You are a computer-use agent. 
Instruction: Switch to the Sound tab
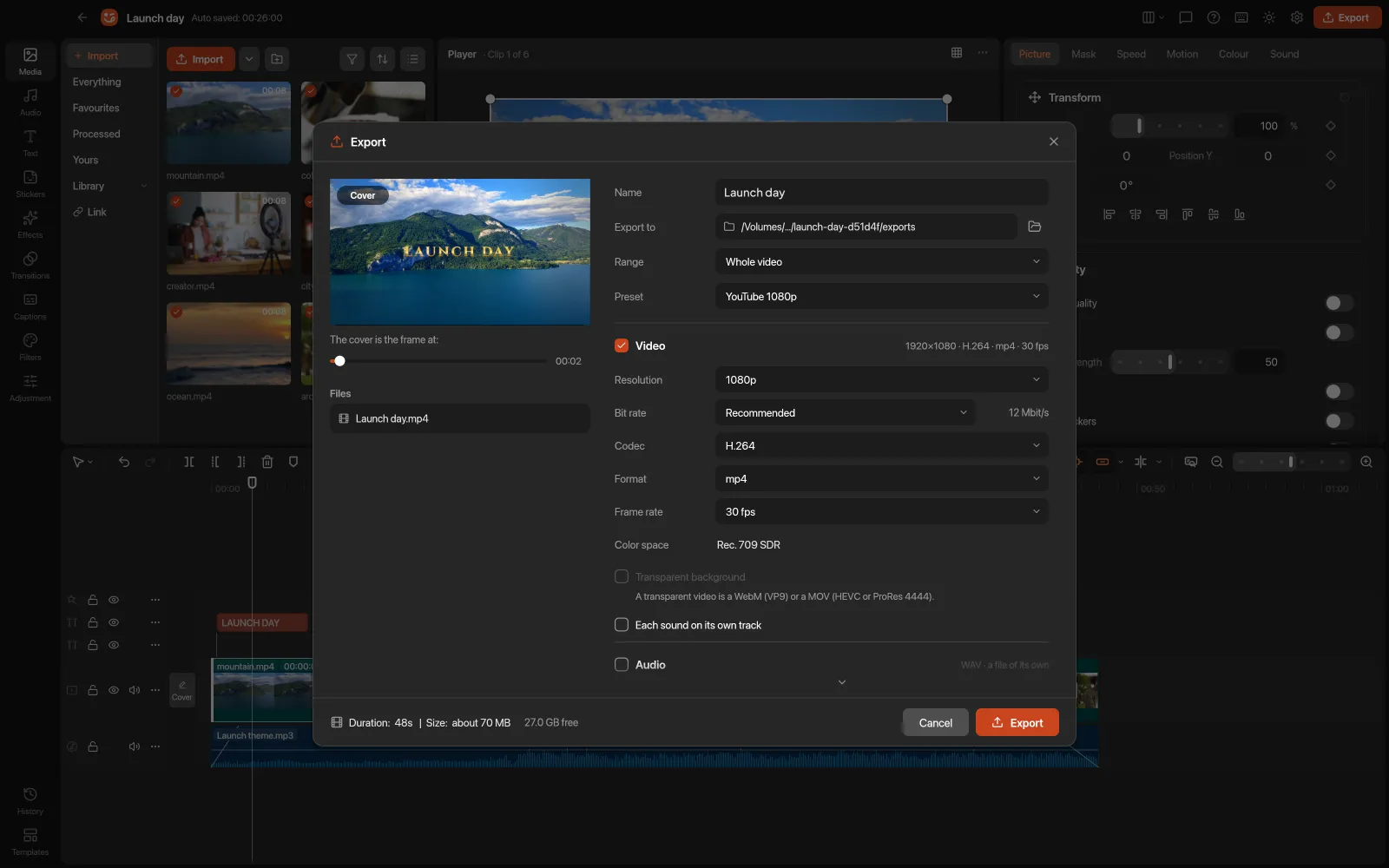click(x=1285, y=54)
